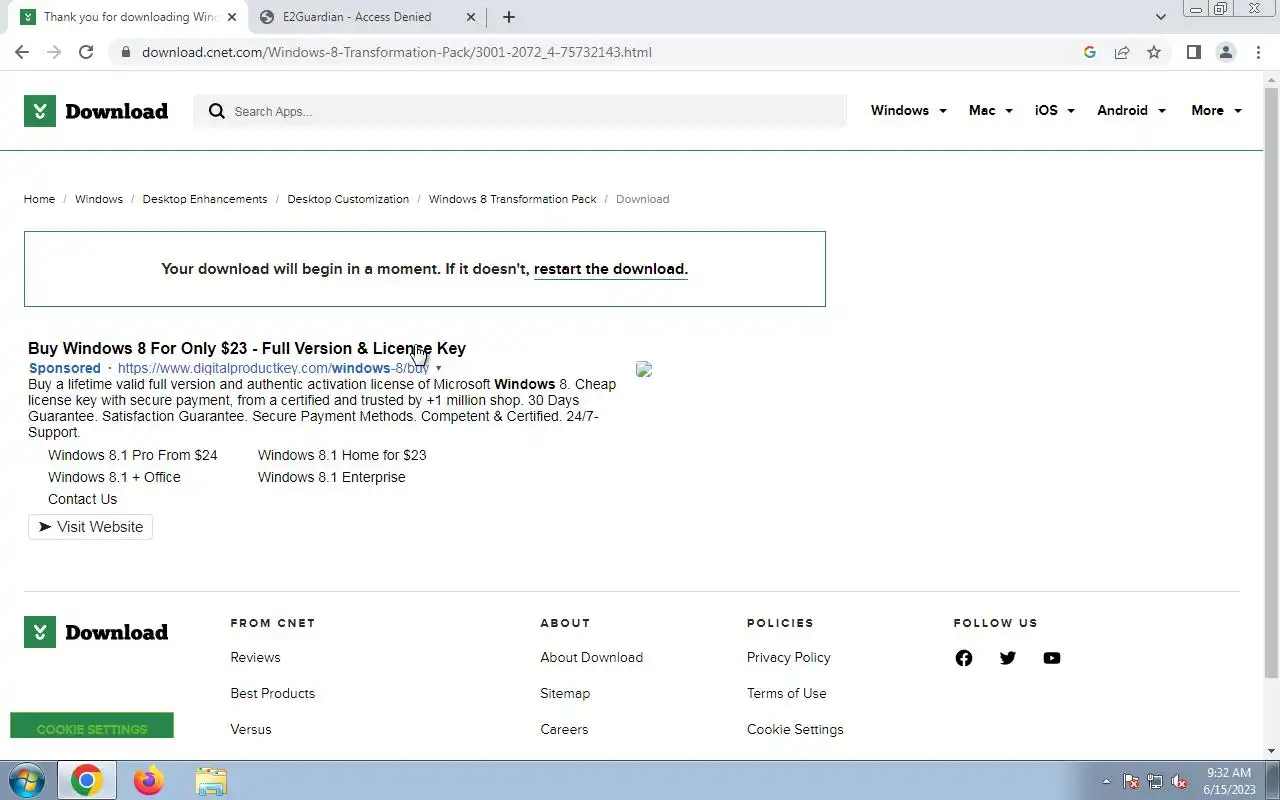Open the Versus footer link
Image resolution: width=1280 pixels, height=800 pixels.
coord(250,729)
